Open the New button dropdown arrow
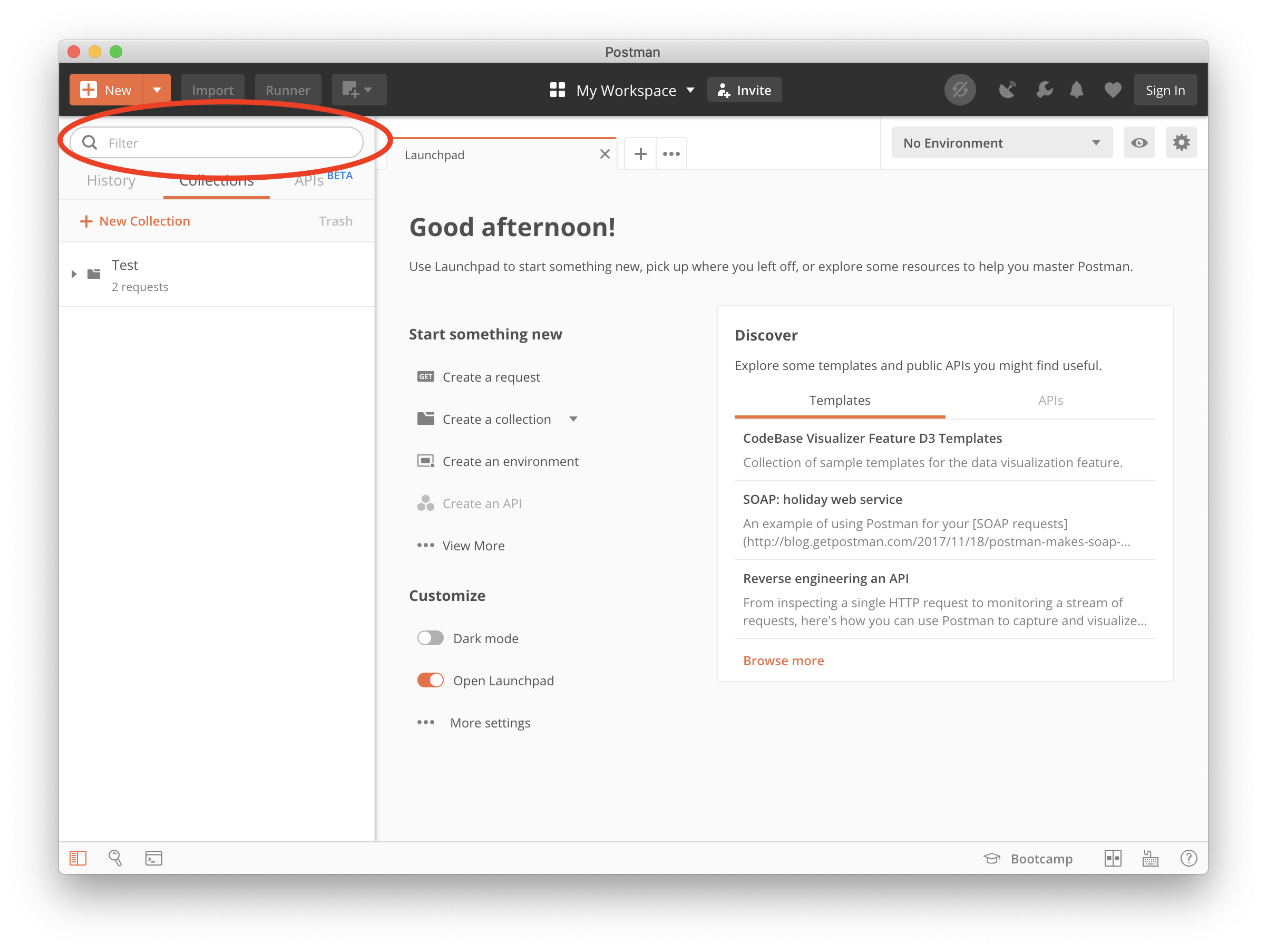Screen dimensions: 1267x952 [157, 90]
